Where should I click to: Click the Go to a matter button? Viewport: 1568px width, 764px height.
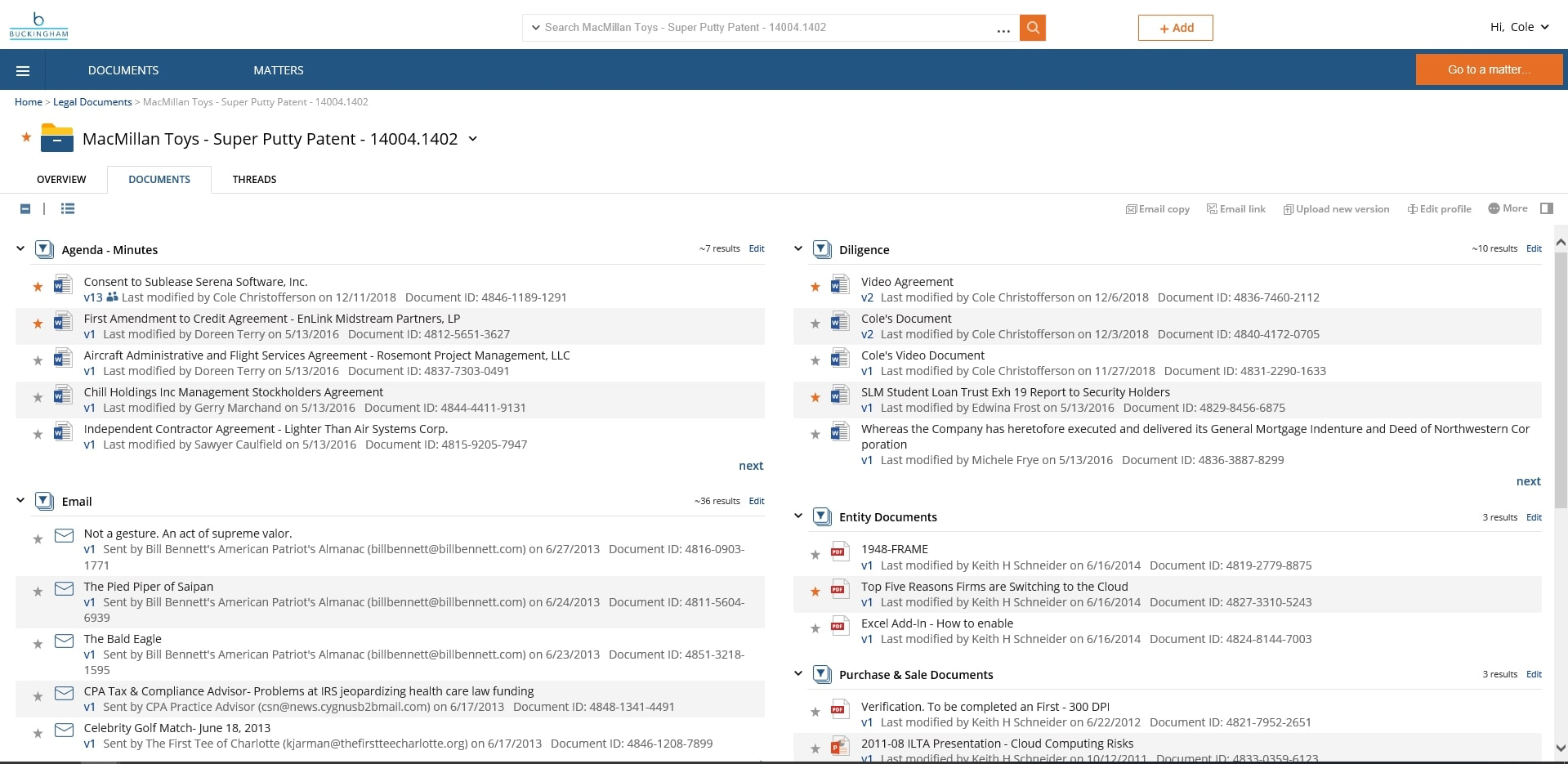[x=1489, y=69]
